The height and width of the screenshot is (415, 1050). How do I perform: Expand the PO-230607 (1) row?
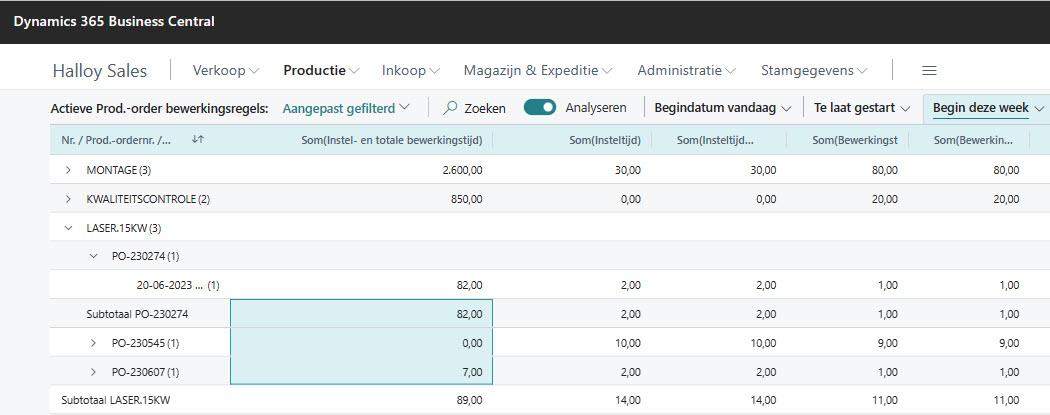(x=94, y=372)
